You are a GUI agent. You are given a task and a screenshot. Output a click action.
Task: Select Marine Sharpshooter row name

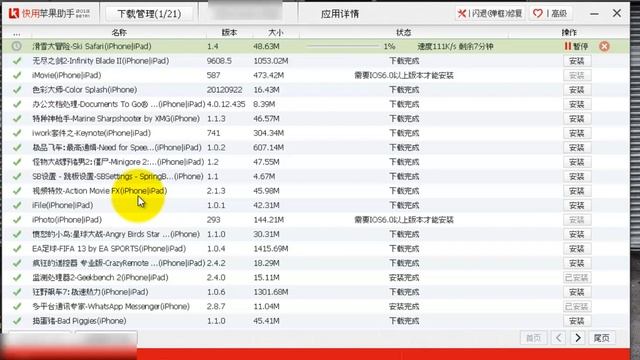pos(116,119)
